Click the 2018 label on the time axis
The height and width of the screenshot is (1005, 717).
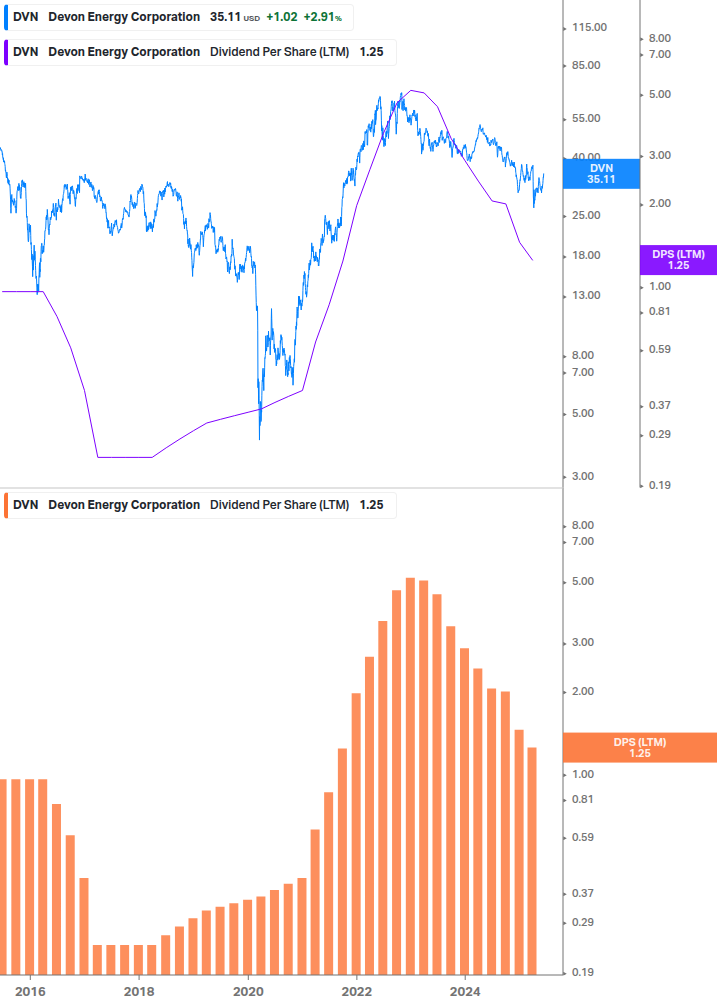click(x=139, y=992)
